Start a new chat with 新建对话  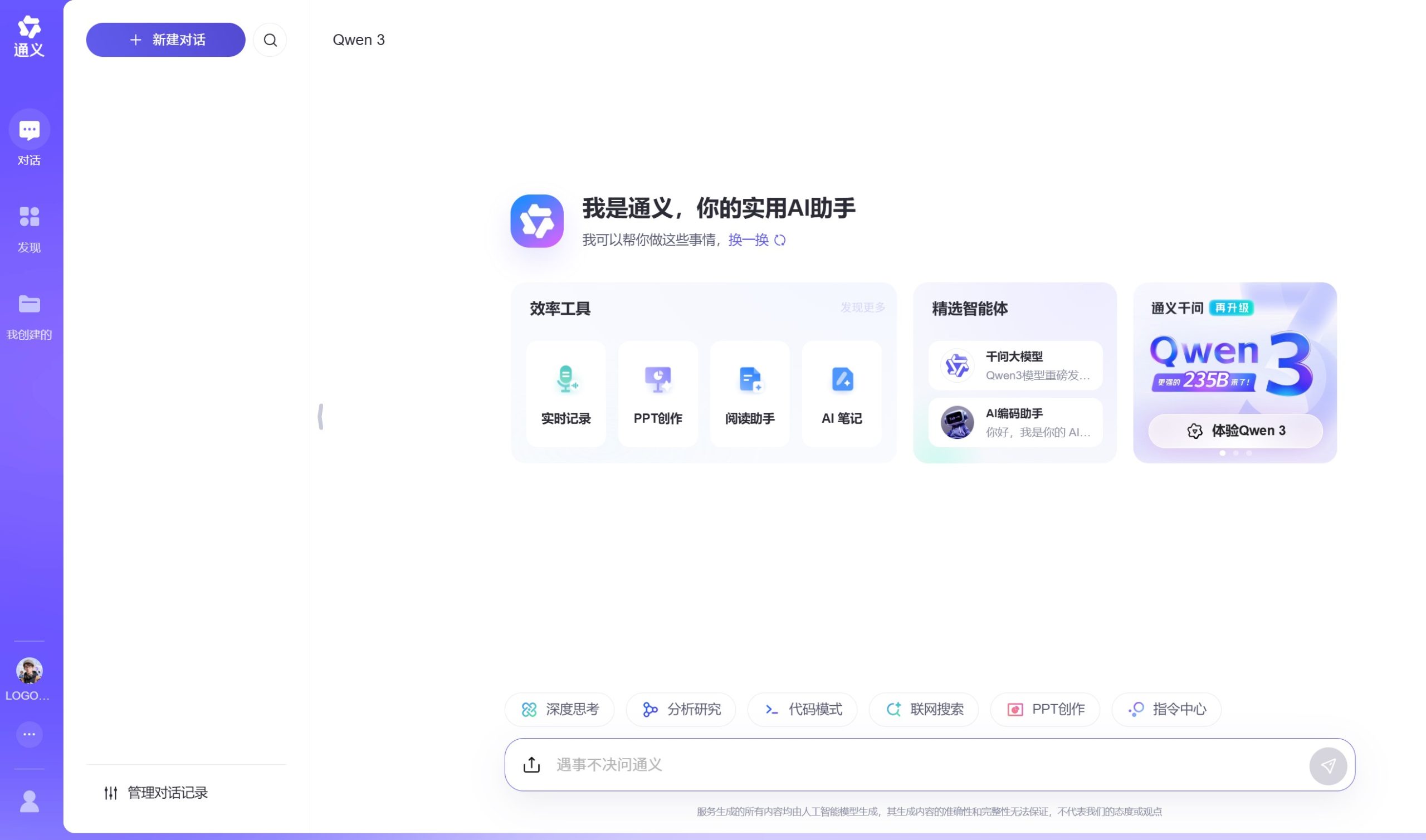click(166, 40)
